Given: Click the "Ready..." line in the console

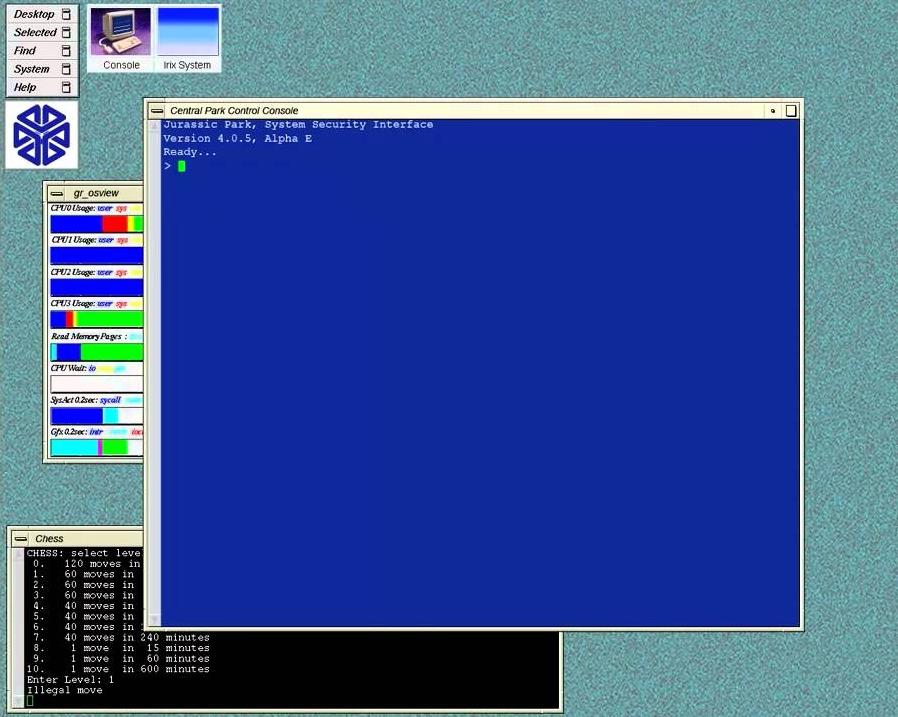Looking at the screenshot, I should 190,152.
